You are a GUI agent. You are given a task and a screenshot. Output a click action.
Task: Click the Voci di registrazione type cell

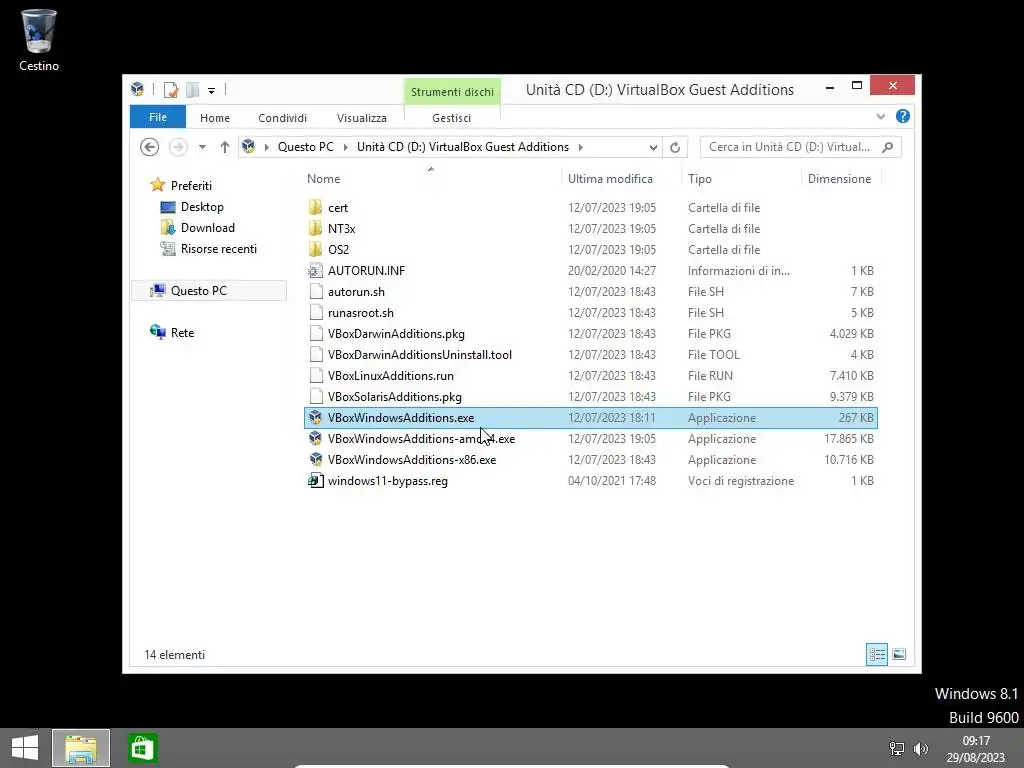click(741, 481)
